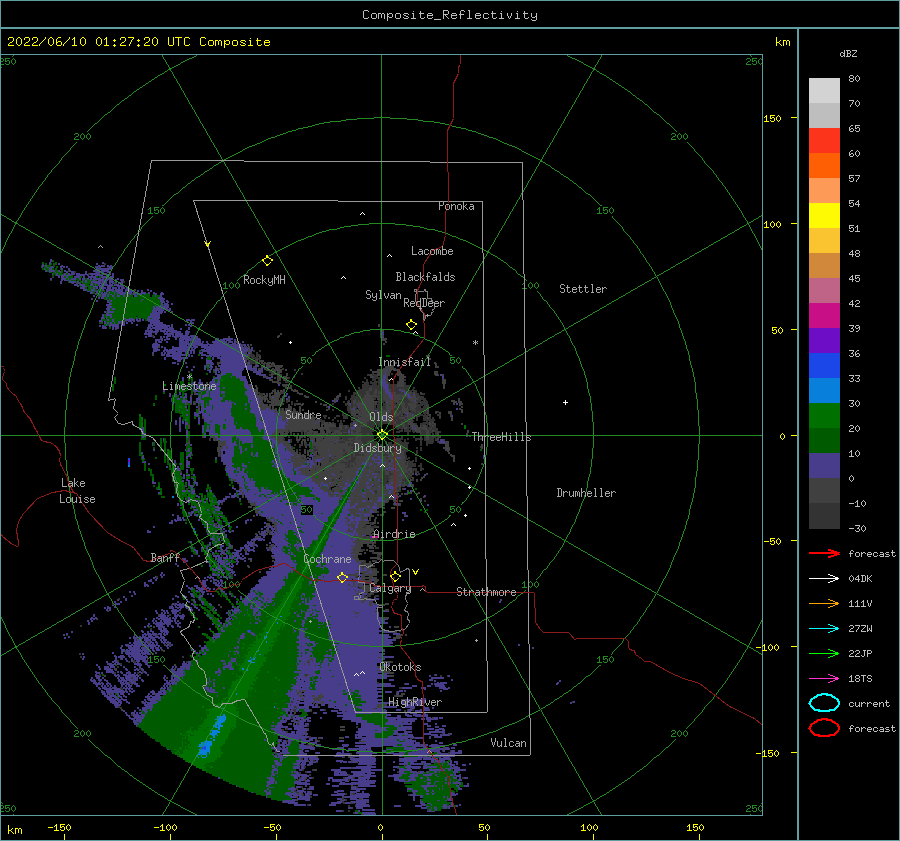900x841 pixels.
Task: Click the red forecast ellipse legend icon
Action: tap(824, 728)
